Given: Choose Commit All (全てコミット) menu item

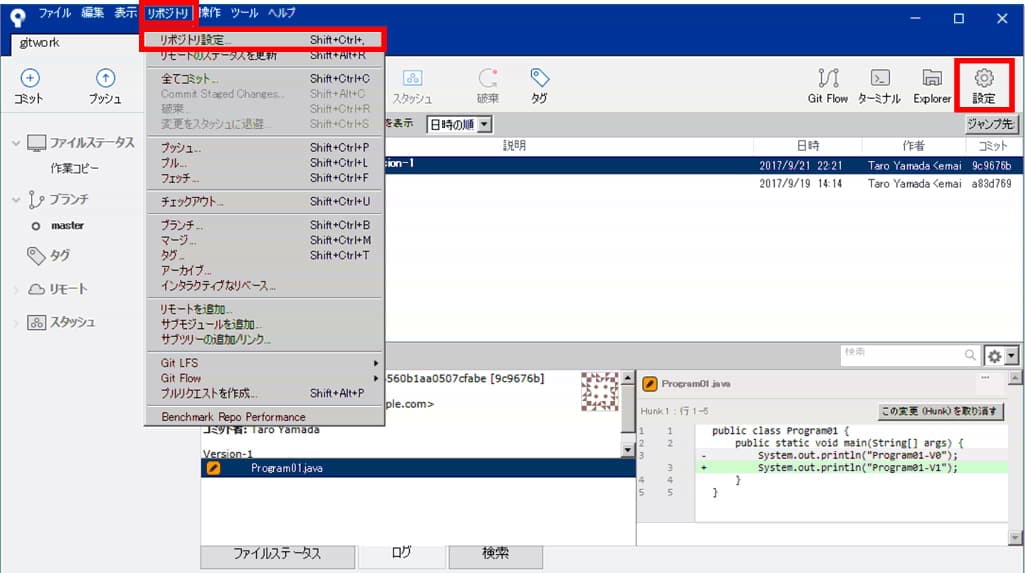Looking at the screenshot, I should 264,78.
